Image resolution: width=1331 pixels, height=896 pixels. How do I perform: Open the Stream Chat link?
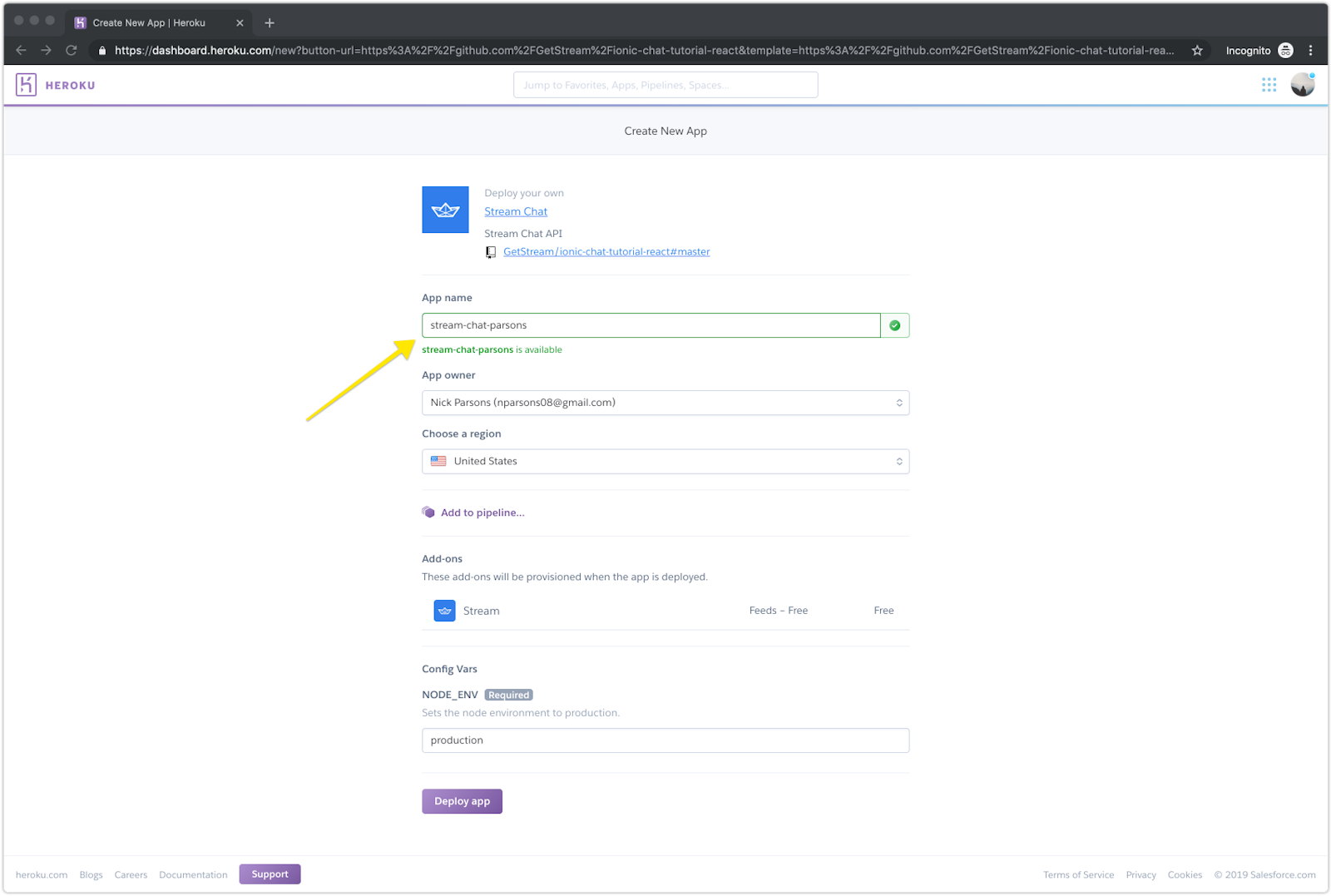(x=516, y=212)
